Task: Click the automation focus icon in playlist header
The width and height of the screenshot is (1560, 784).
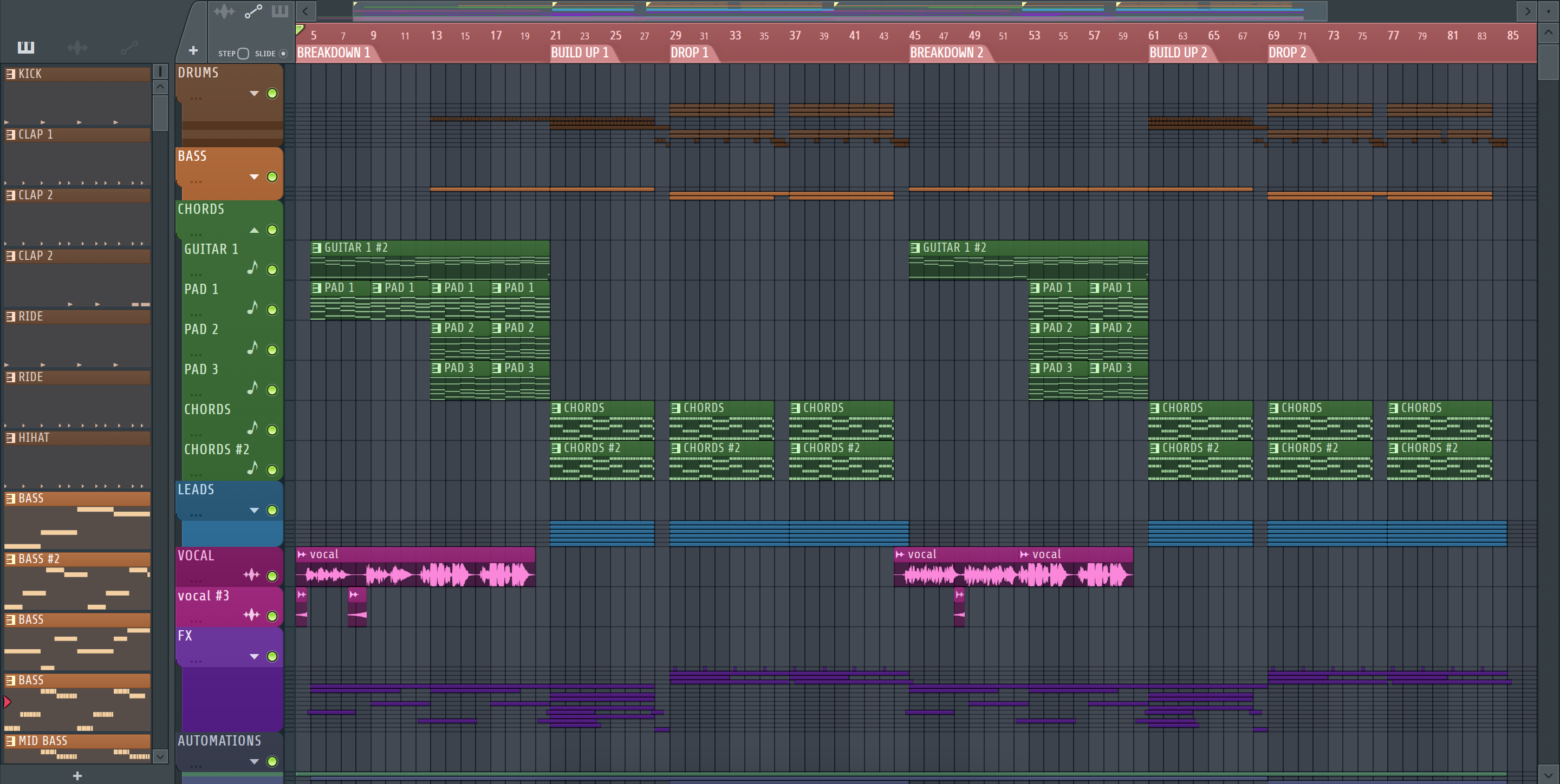Action: point(253,11)
